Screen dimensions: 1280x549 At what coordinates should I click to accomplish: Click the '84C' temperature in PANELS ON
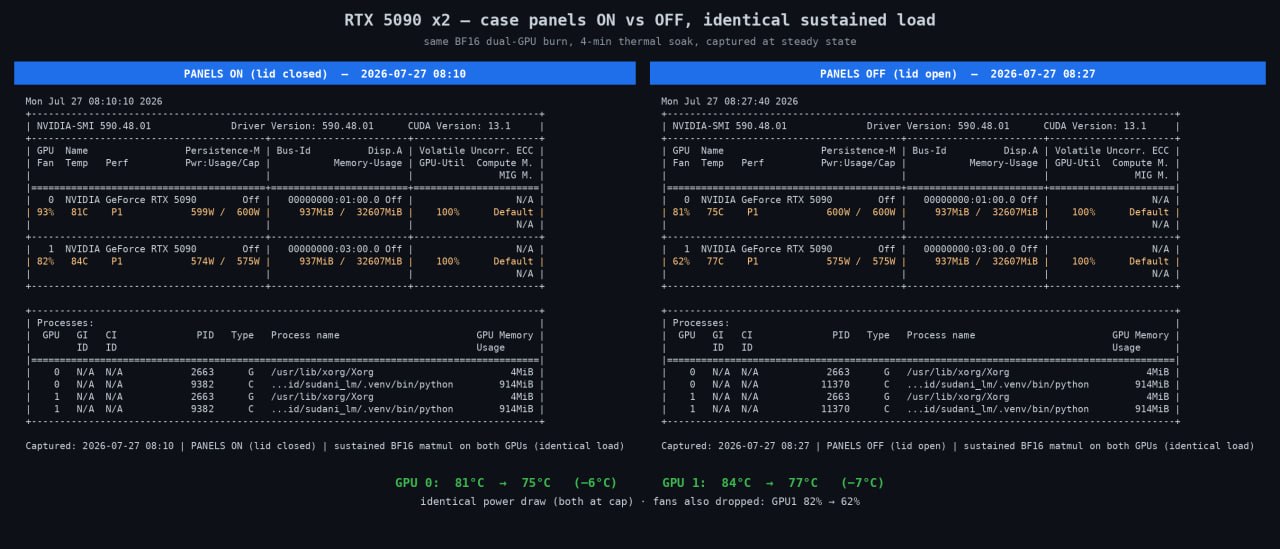pyautogui.click(x=80, y=261)
